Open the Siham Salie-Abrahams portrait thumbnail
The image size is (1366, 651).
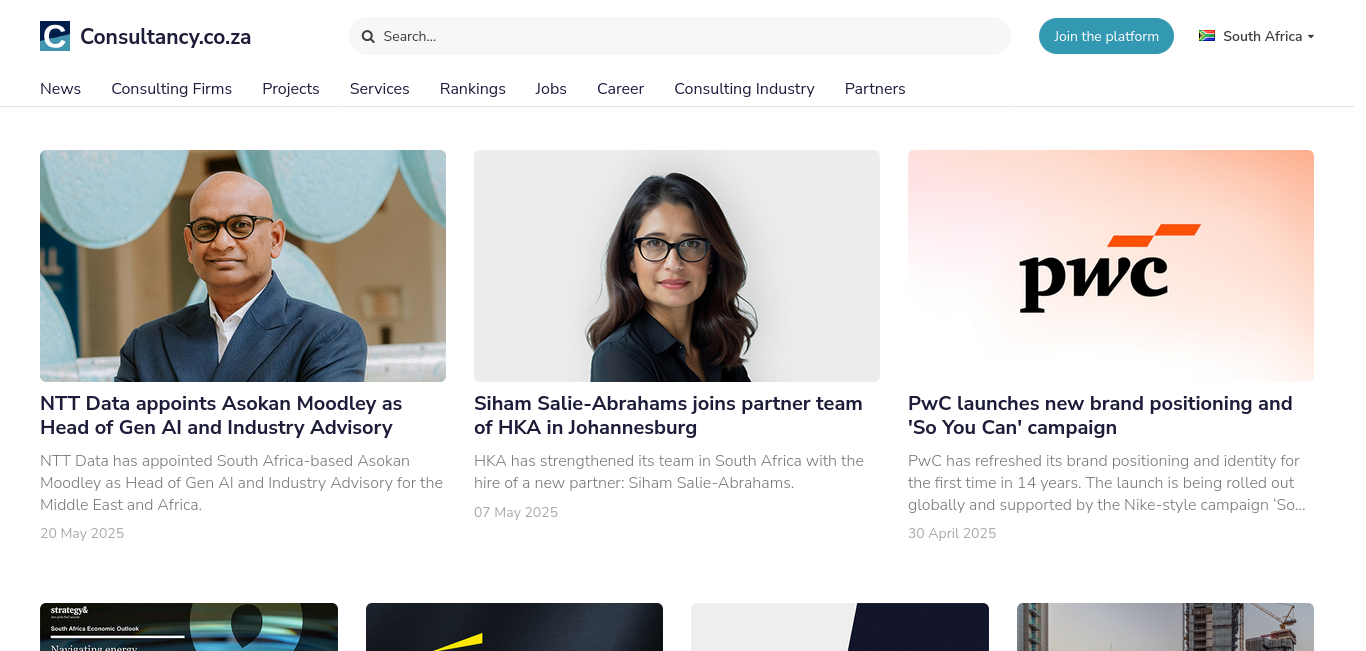[677, 266]
